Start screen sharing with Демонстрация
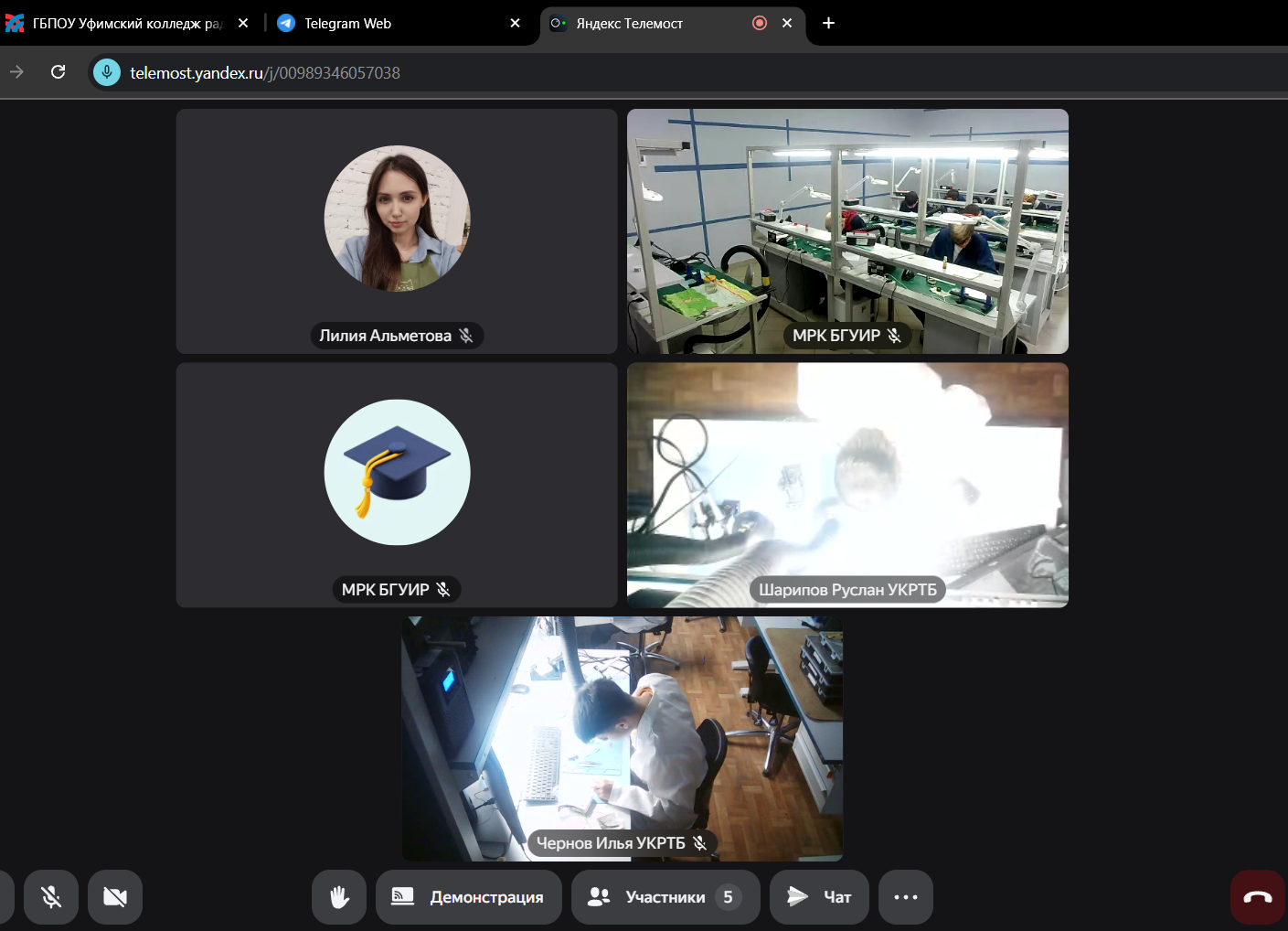Screen dimensions: 1288x931 tap(469, 897)
